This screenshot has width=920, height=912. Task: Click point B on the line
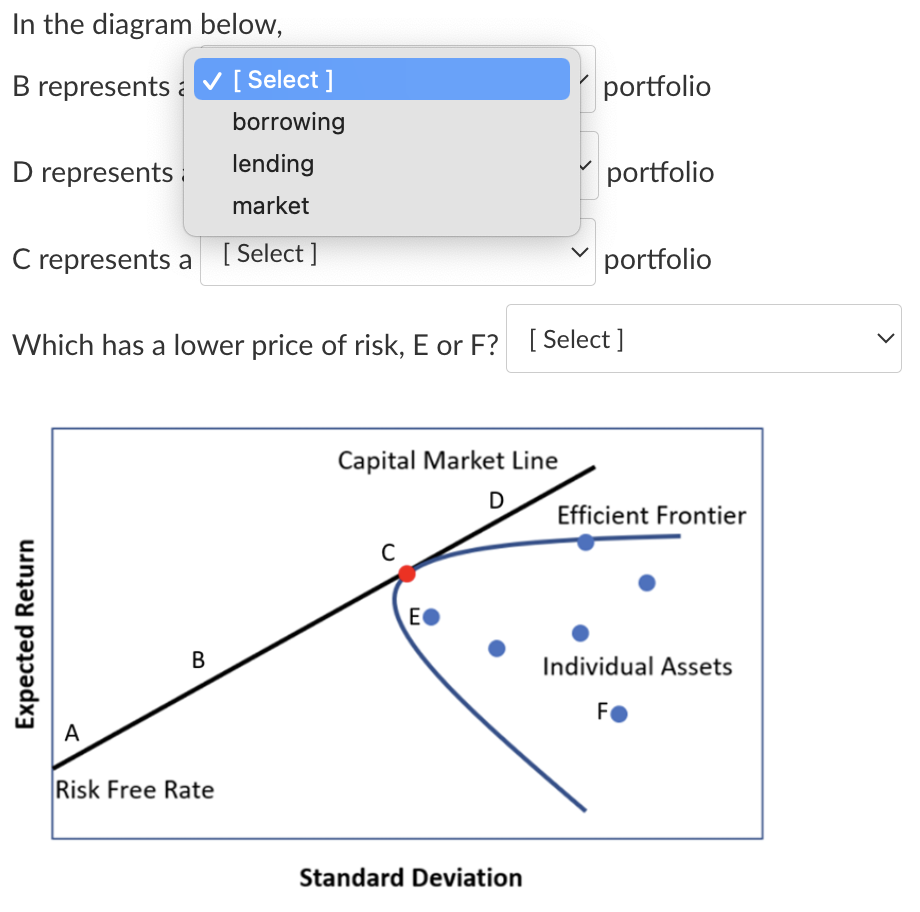[x=198, y=660]
